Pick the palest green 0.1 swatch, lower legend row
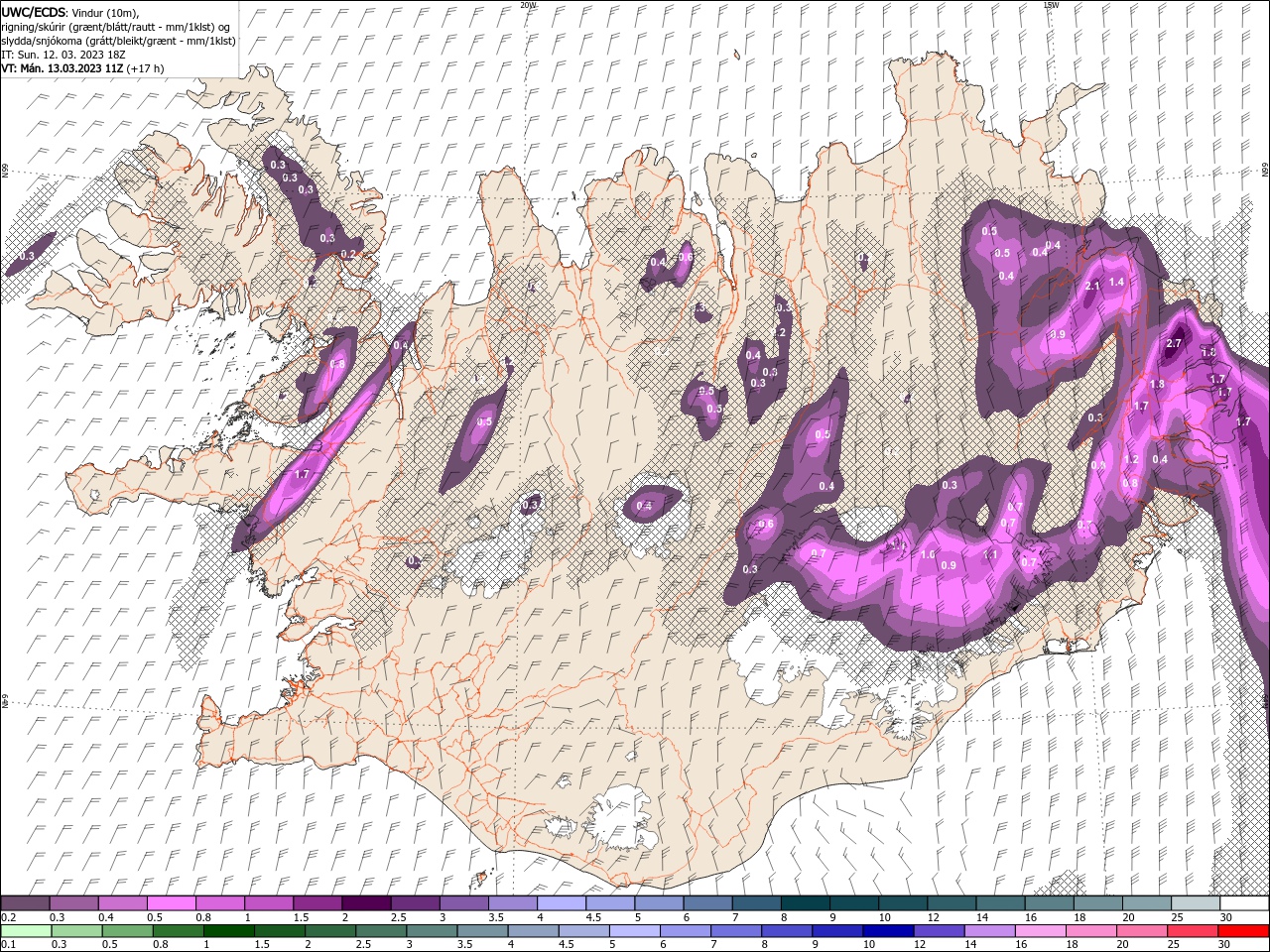This screenshot has height=952, width=1270. tap(25, 930)
